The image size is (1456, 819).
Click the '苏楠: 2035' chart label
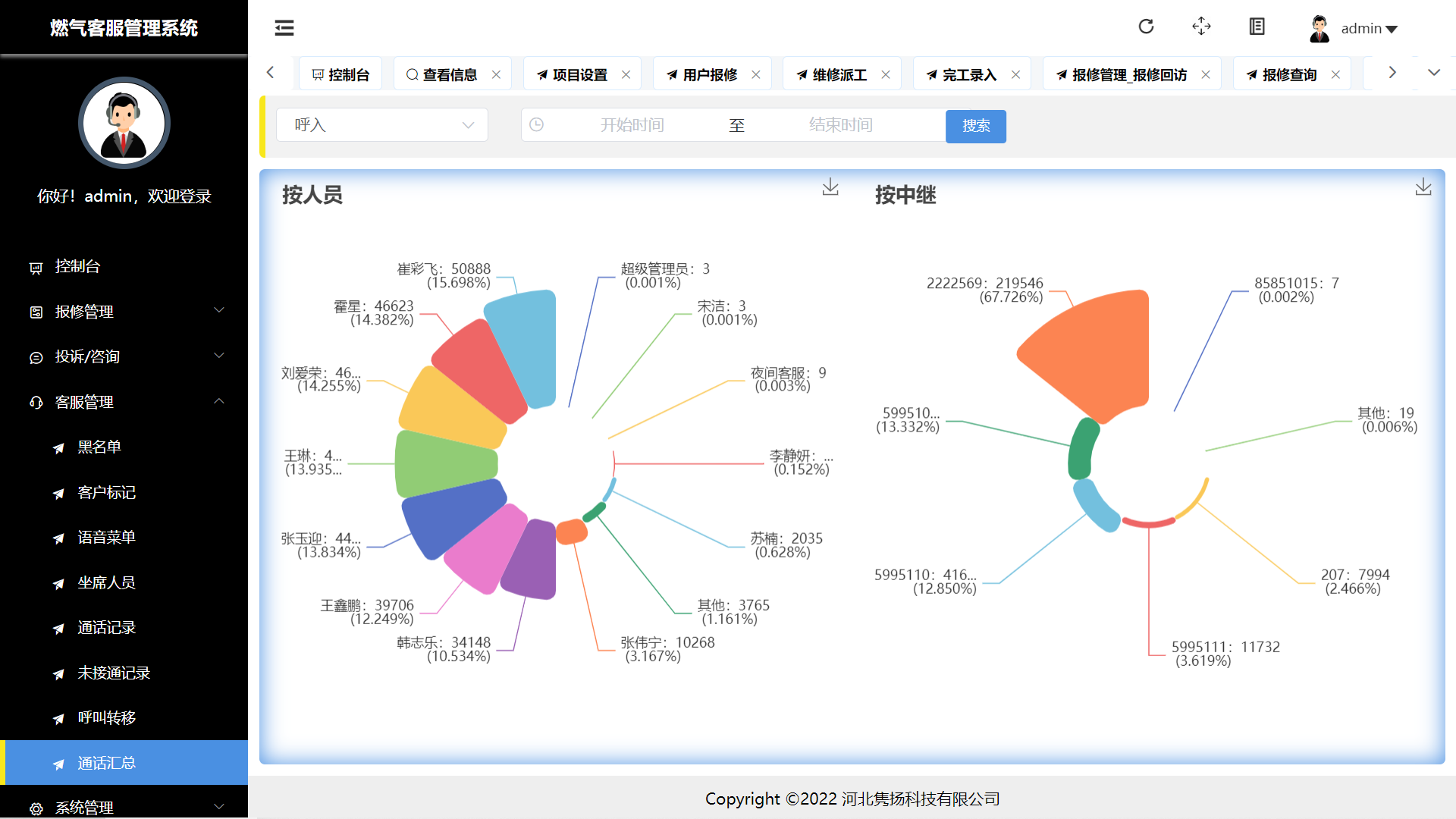(x=786, y=545)
